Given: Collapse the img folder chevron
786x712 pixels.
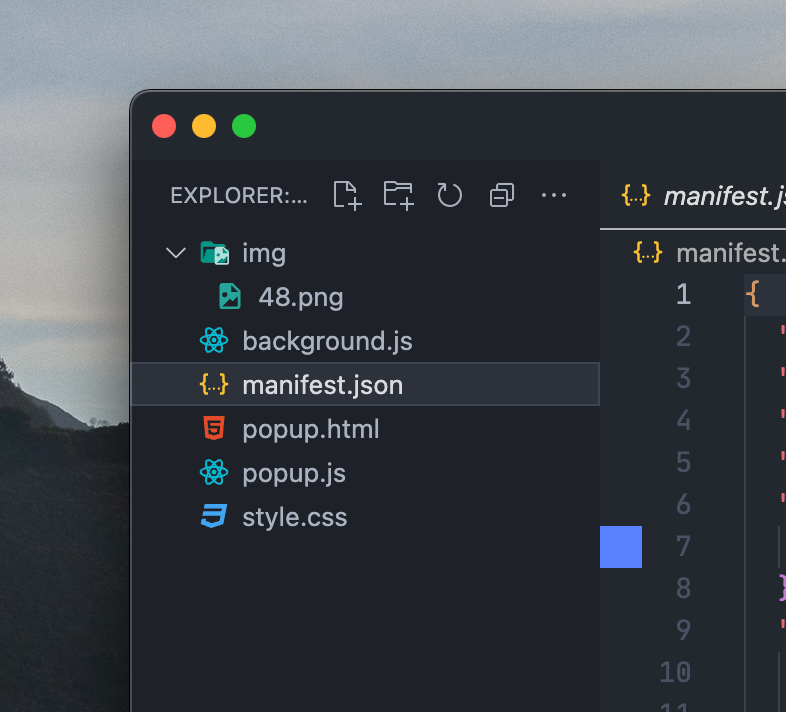Looking at the screenshot, I should (176, 253).
